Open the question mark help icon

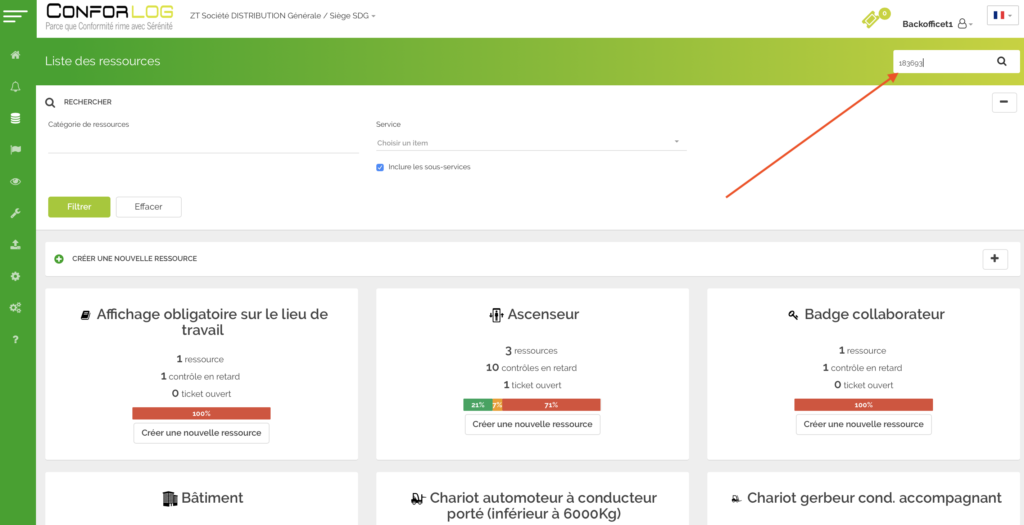(15, 340)
